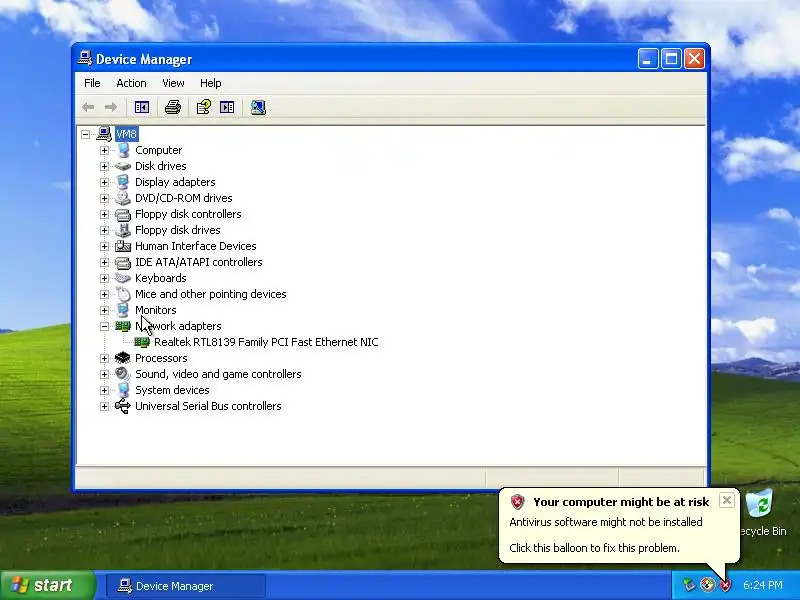Expand the Disk drives node
The height and width of the screenshot is (600, 800).
[x=105, y=166]
